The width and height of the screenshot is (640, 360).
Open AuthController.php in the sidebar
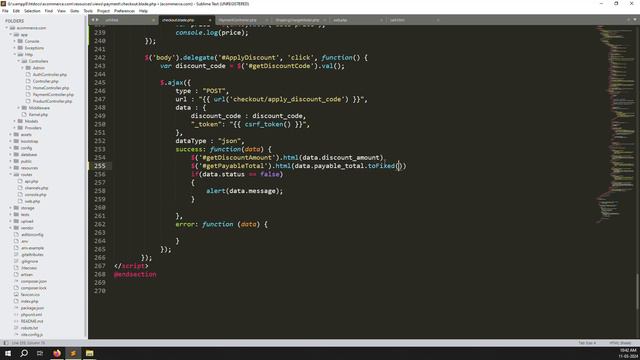50,75
